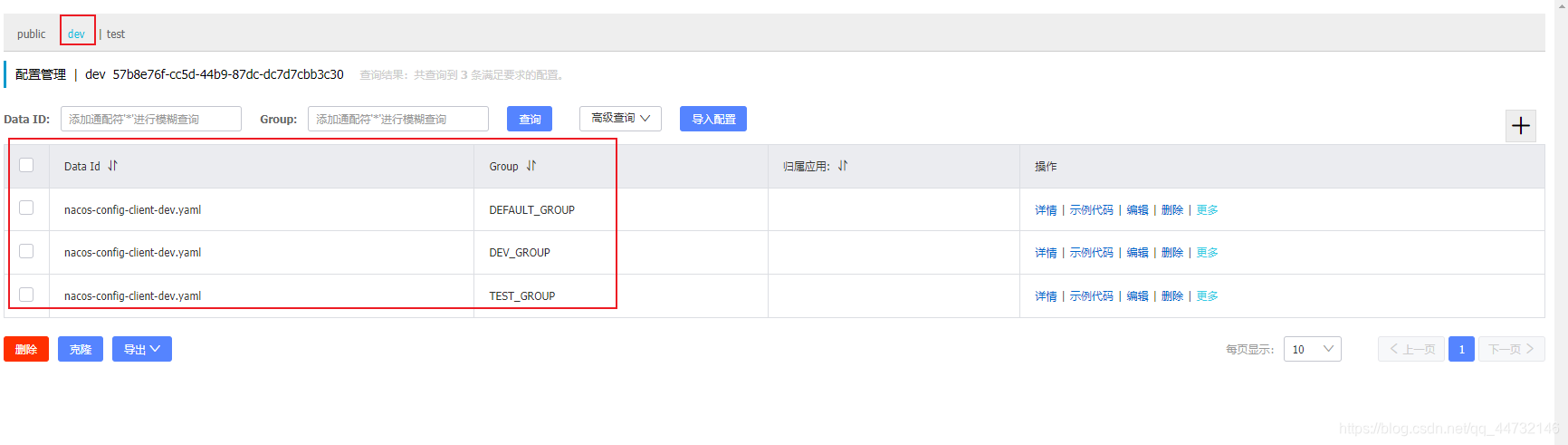Go to 下一页 next page
Image resolution: width=1568 pixels, height=445 pixels.
point(1512,349)
